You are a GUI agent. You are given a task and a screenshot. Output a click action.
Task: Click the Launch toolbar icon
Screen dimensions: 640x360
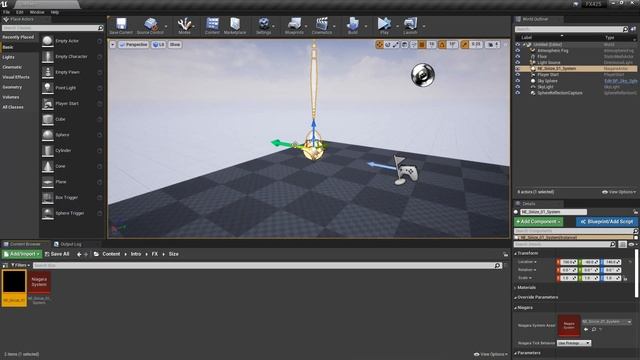tap(410, 26)
